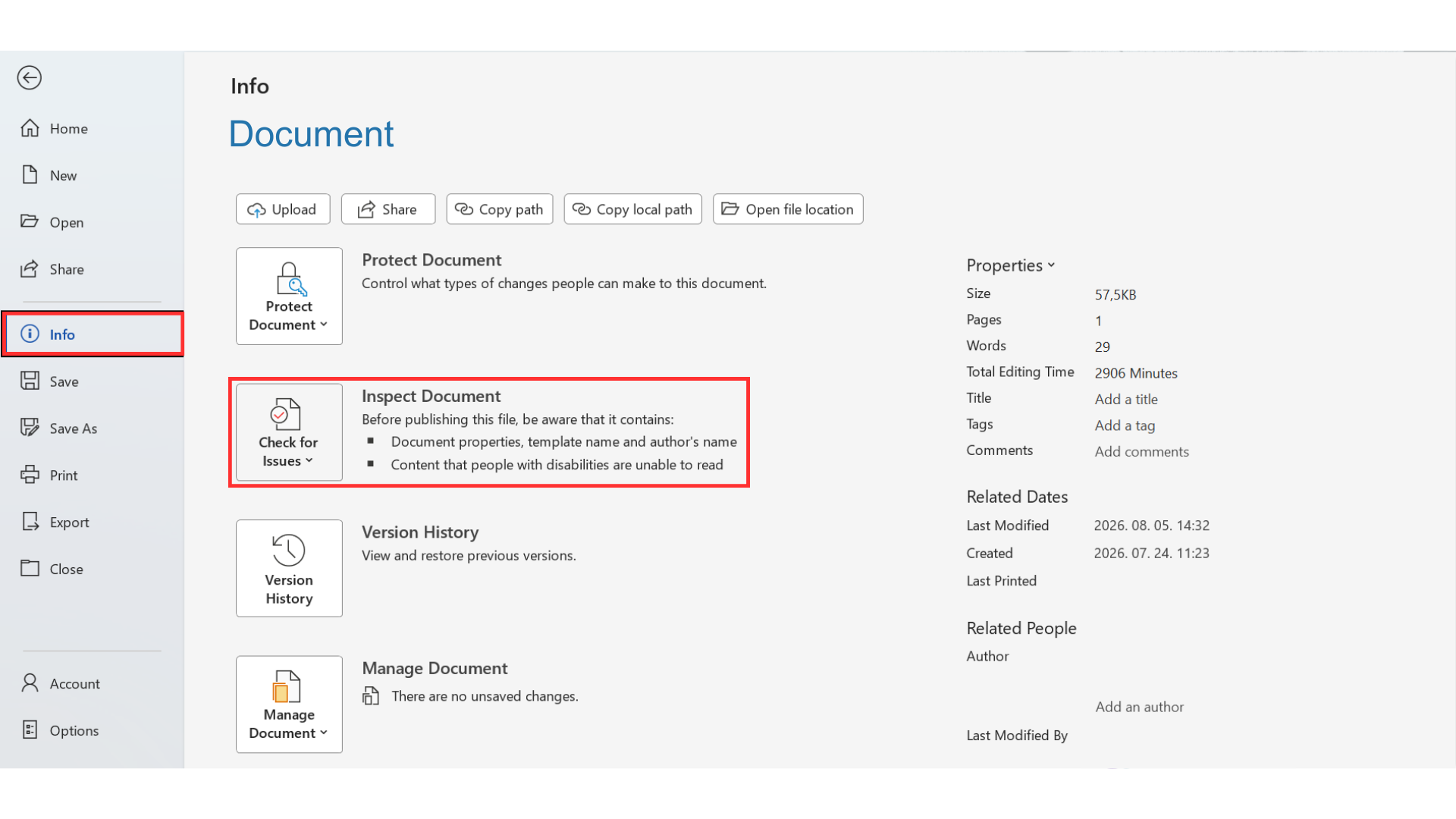1456x819 pixels.
Task: Click the Inspect Document heading
Action: click(x=431, y=396)
